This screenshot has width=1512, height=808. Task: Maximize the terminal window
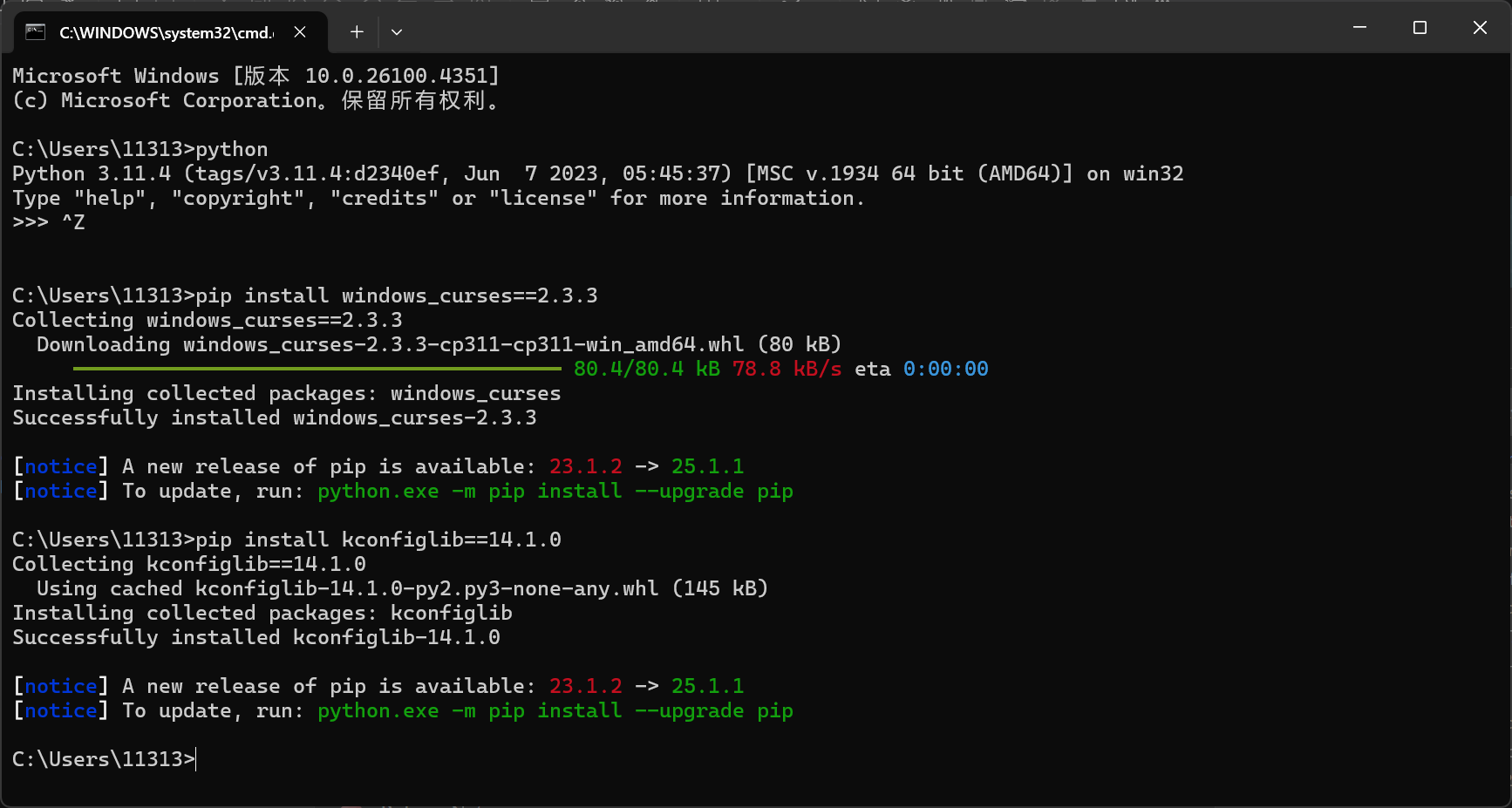tap(1420, 28)
